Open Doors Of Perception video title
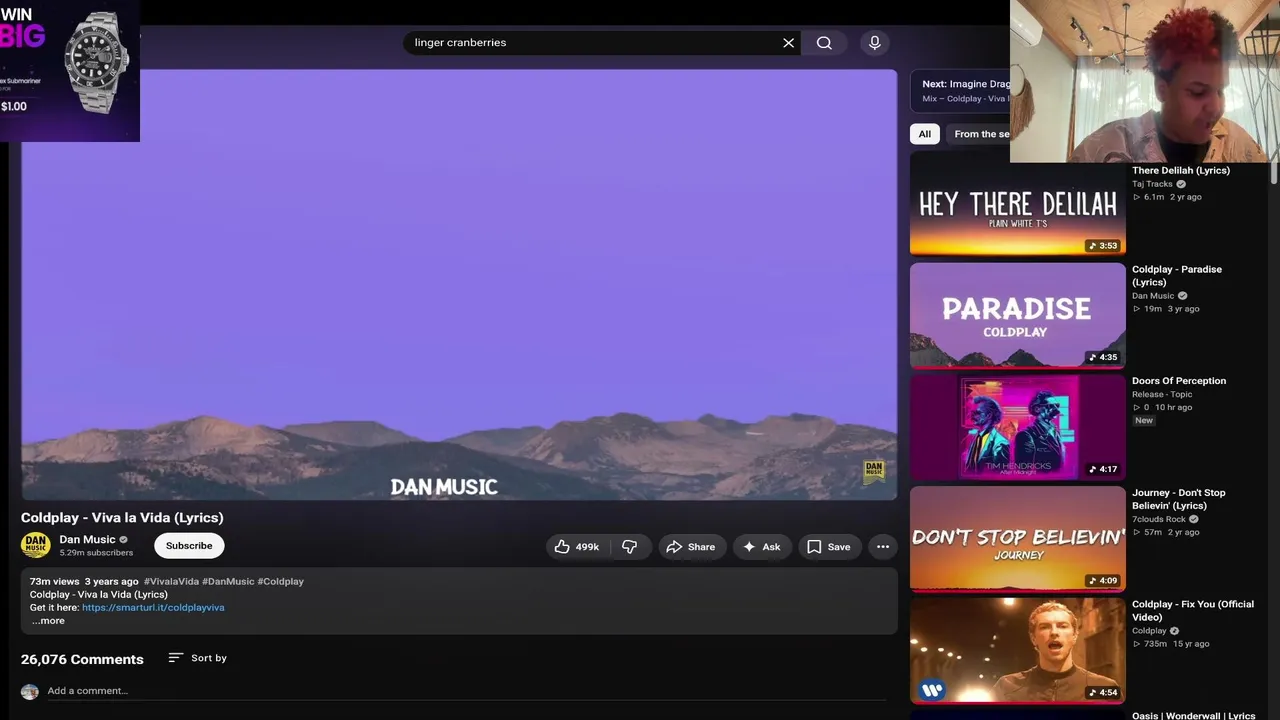Viewport: 1280px width, 720px height. 1179,381
